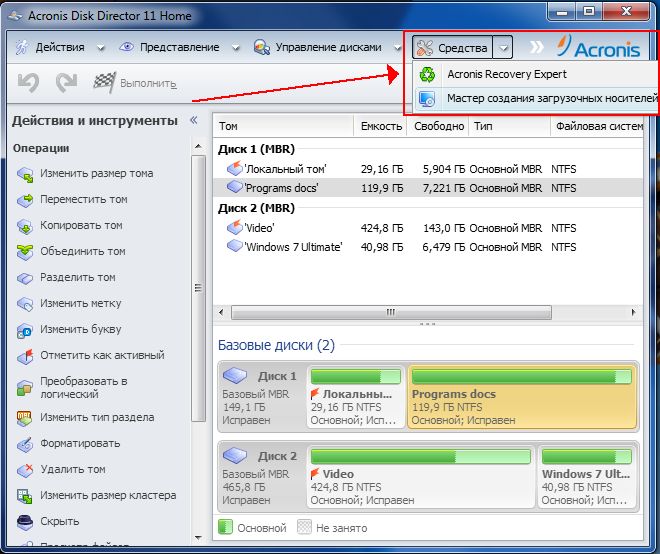Open the Действия dropdown arrow

(101, 48)
